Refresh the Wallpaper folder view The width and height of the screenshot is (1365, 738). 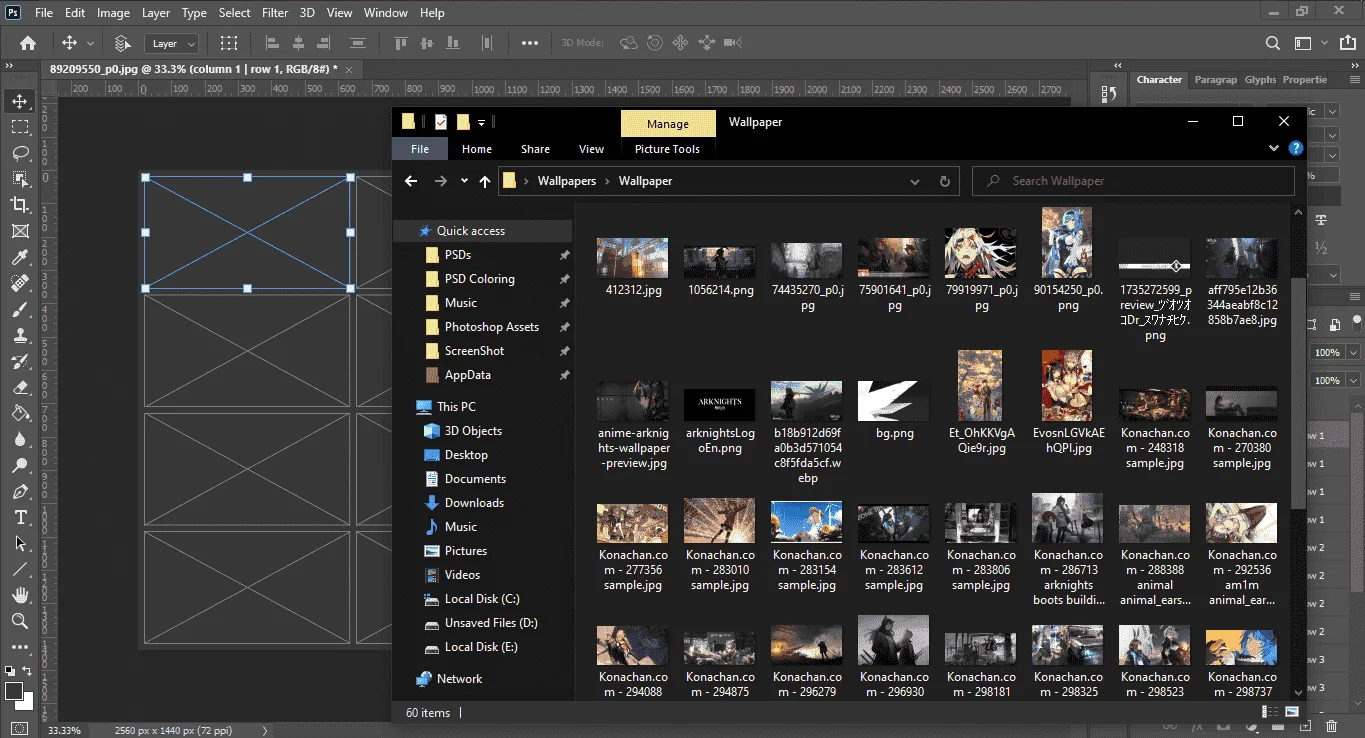click(x=944, y=182)
